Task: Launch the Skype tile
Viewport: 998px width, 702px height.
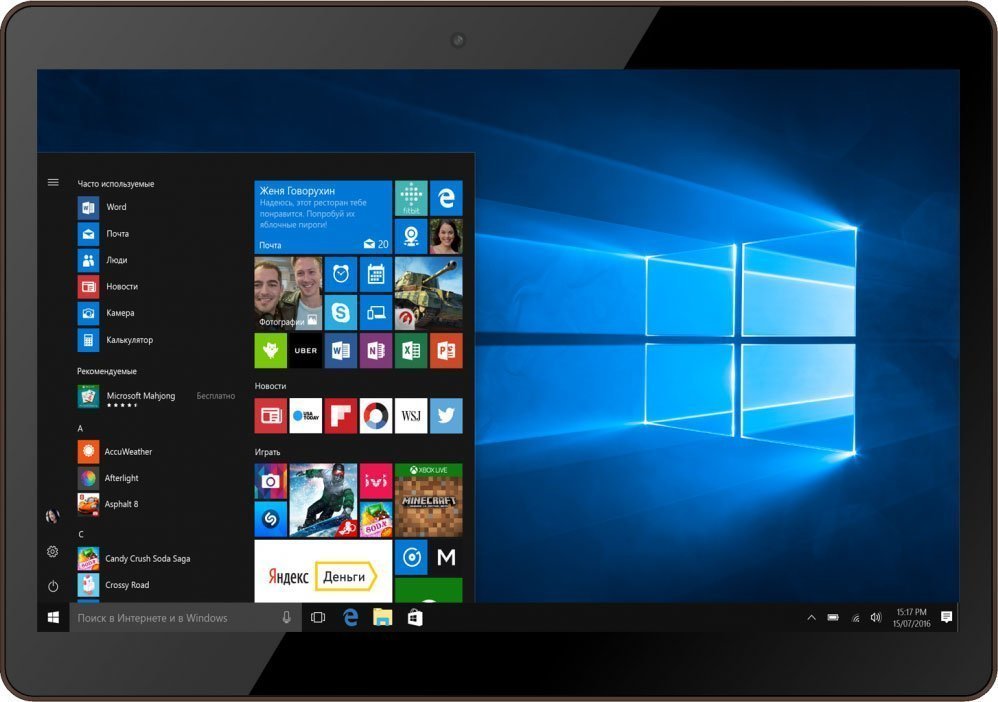Action: pyautogui.click(x=341, y=312)
